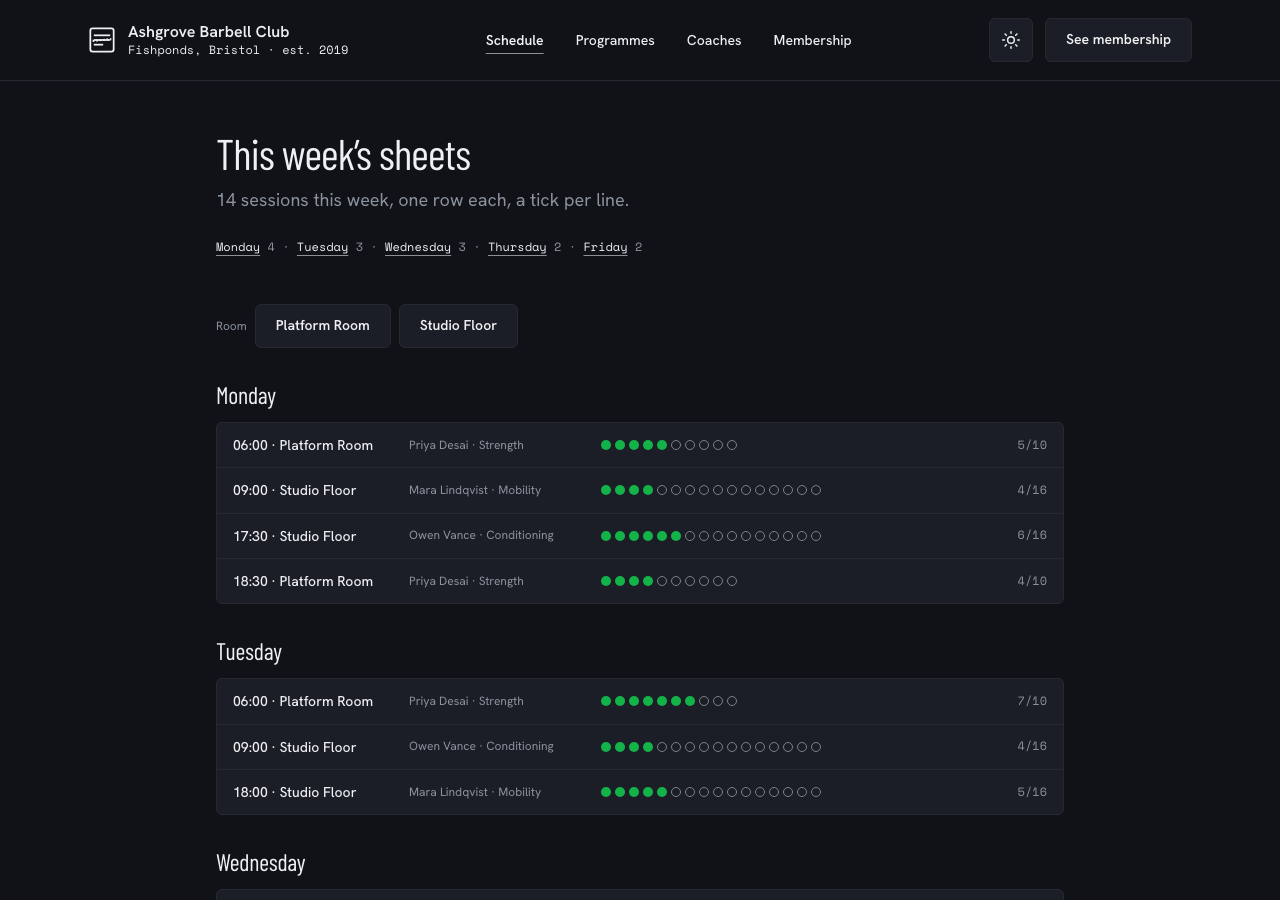The image size is (1280, 900).
Task: Click the Ashgrove Barbell Club name
Action: (x=209, y=31)
